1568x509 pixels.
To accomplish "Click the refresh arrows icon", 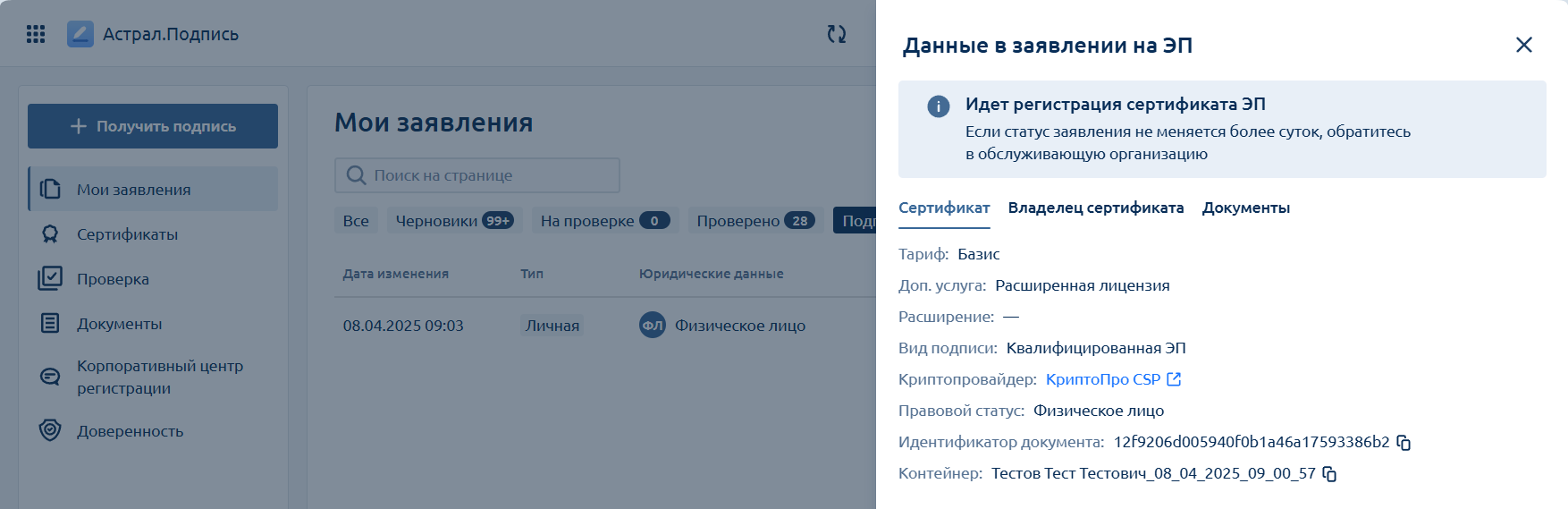I will click(x=837, y=34).
